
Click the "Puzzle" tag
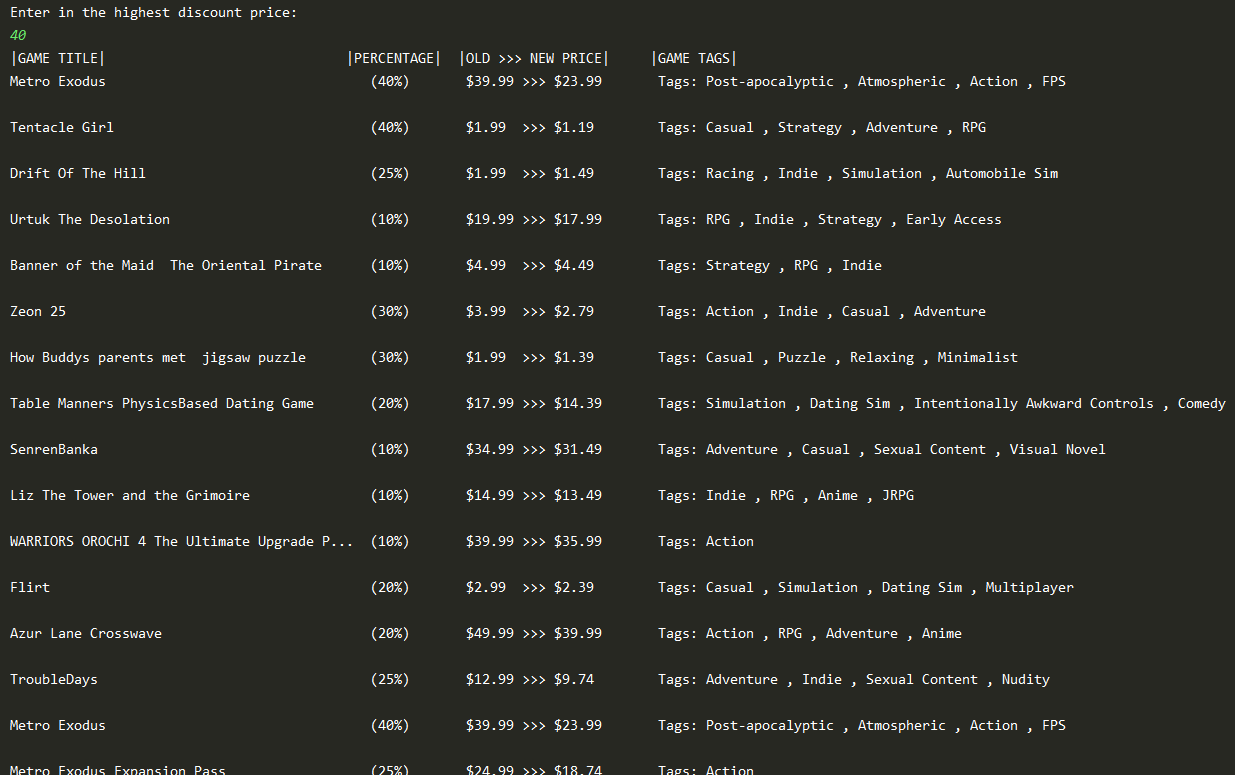pyautogui.click(x=802, y=357)
